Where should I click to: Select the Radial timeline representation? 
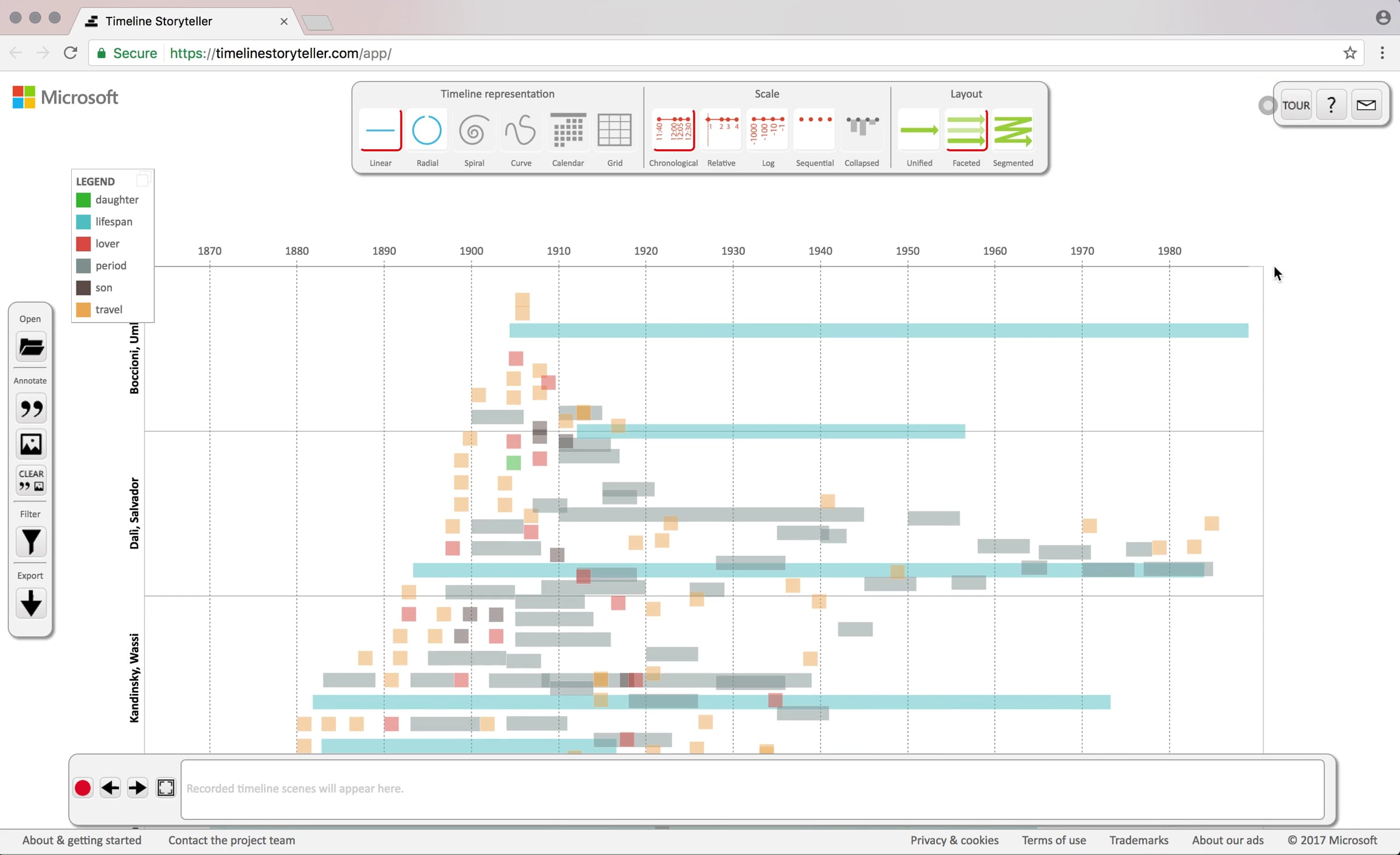point(427,130)
